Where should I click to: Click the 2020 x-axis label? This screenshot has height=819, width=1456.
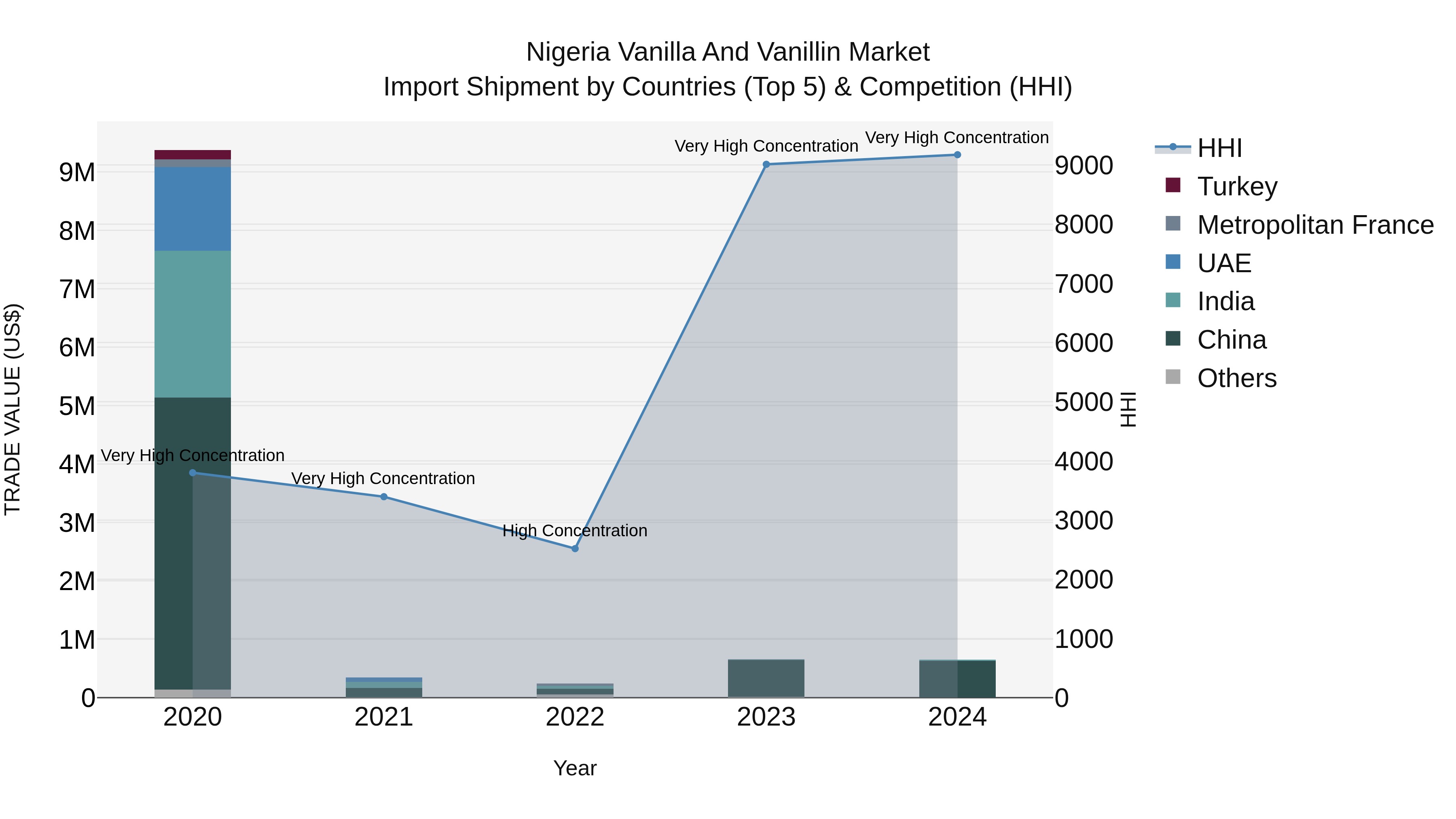point(193,717)
